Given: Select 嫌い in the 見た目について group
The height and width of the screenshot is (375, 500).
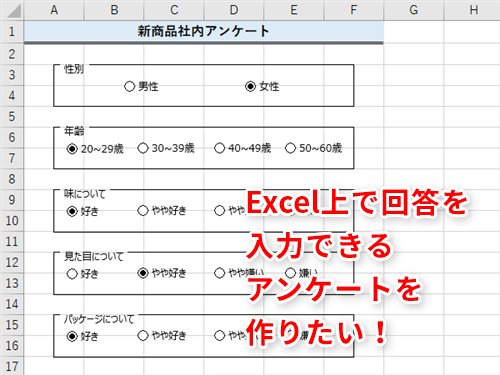Looking at the screenshot, I should (290, 273).
